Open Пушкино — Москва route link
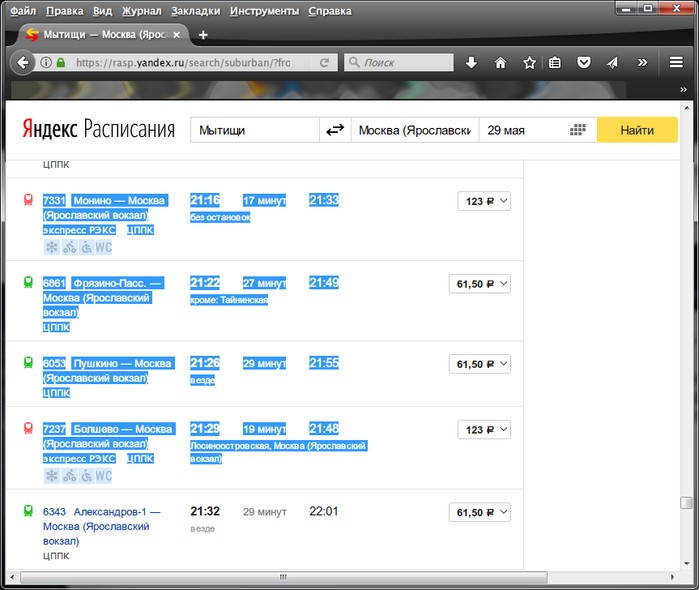 tap(109, 371)
